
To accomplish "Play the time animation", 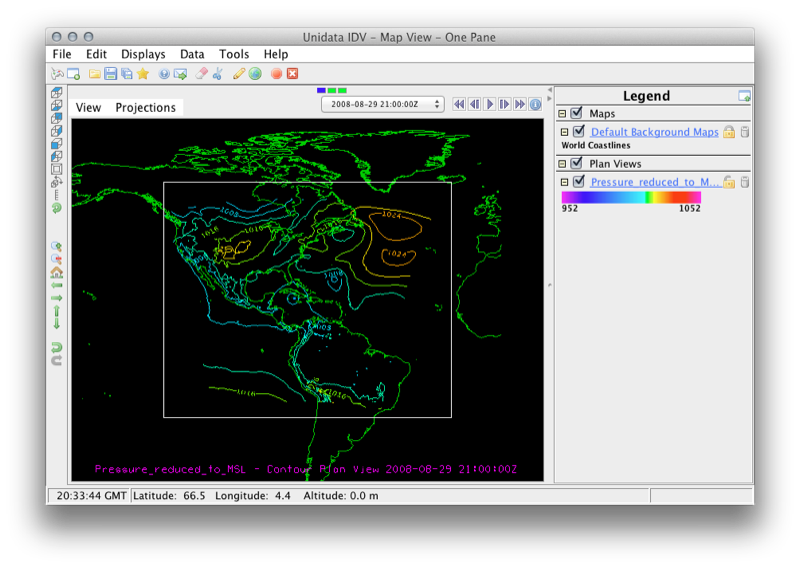I will click(490, 104).
